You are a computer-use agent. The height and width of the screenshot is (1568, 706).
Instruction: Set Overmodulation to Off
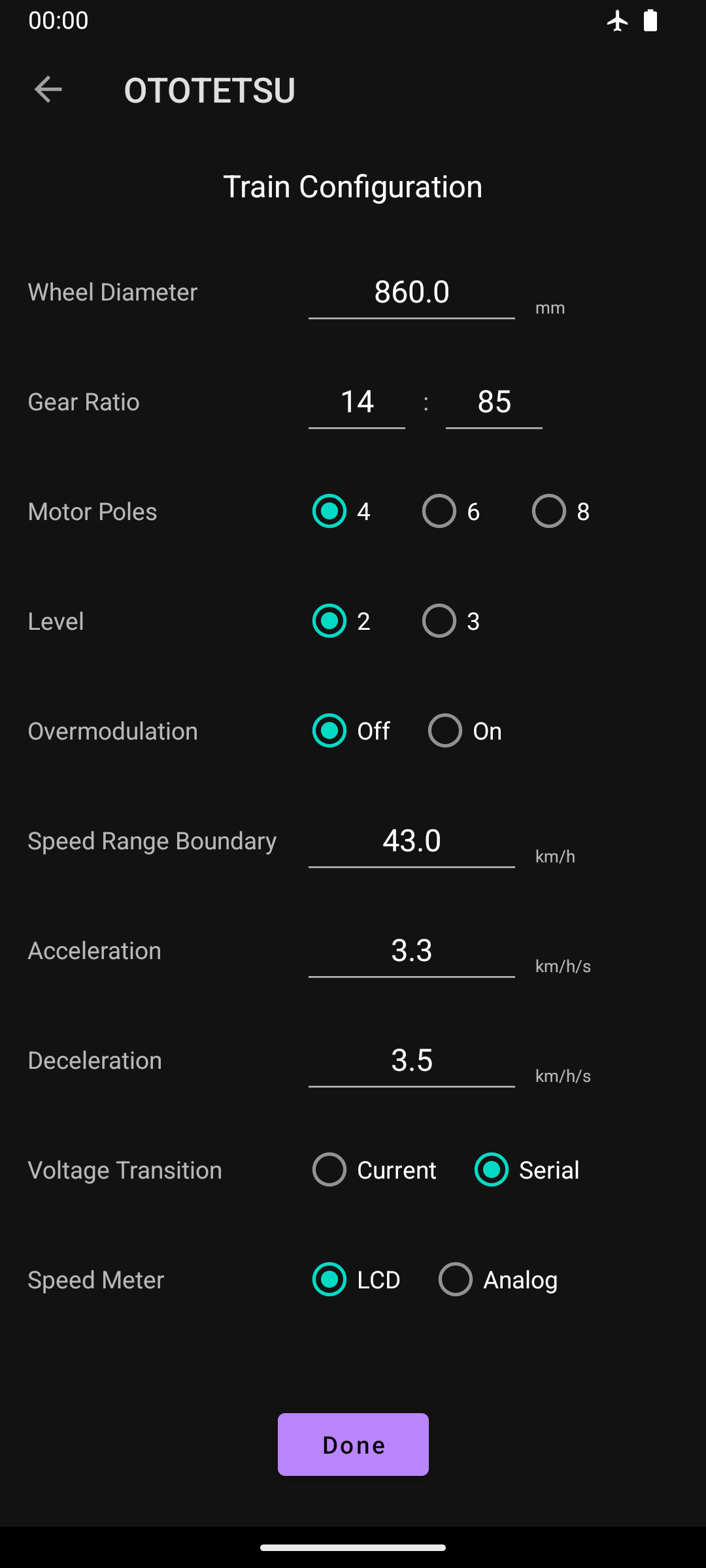(352, 730)
